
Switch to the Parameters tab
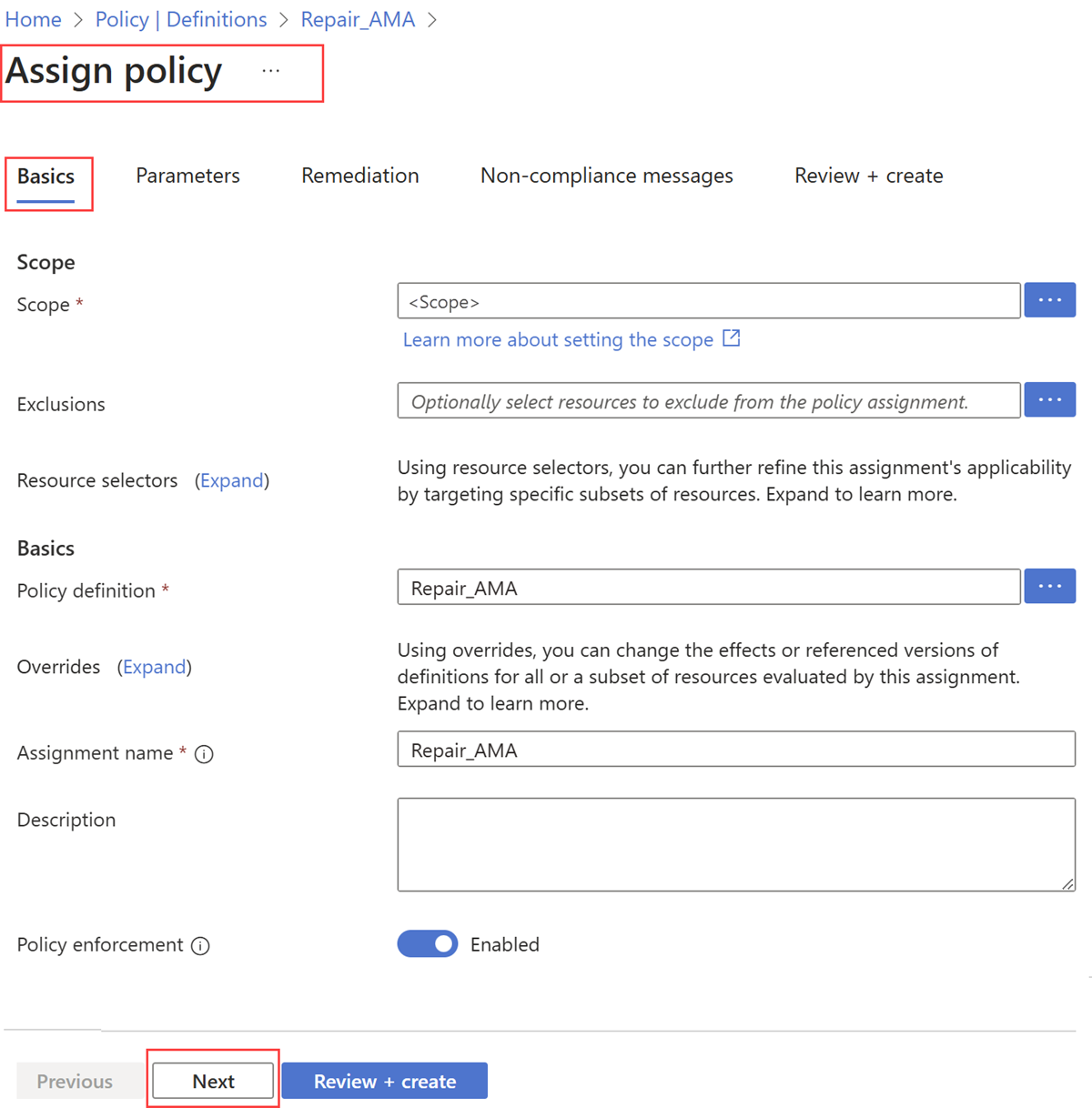(x=187, y=176)
